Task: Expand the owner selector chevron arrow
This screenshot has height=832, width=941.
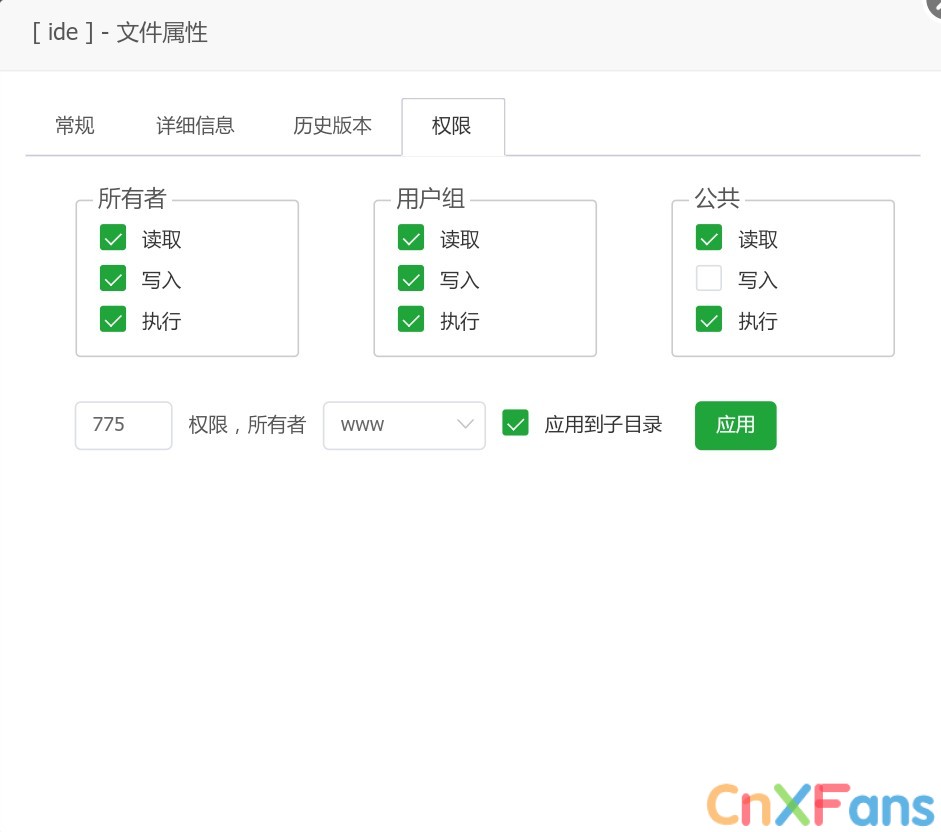Action: pos(464,424)
